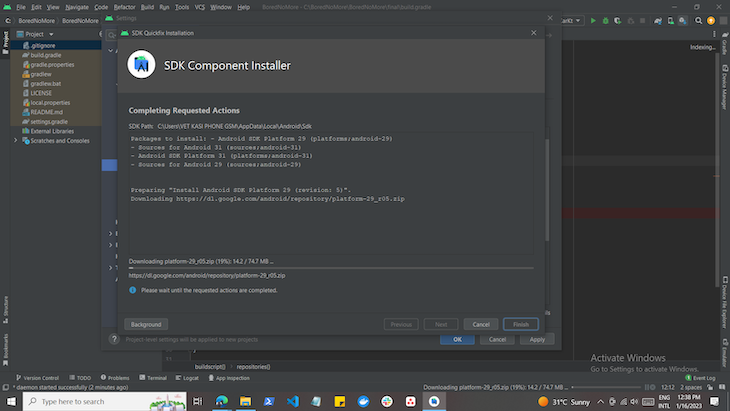Click the tool windows quick access icon
Screen dimensions: 730x411
pyautogui.click(x=6, y=387)
